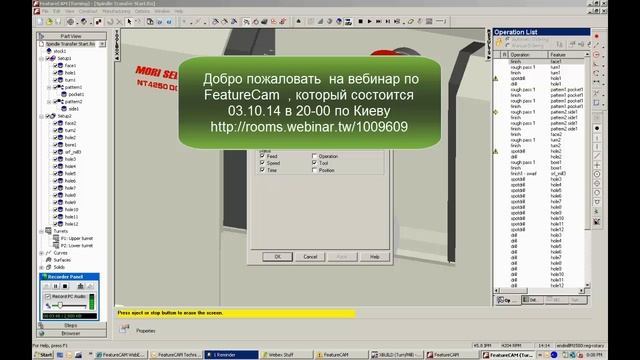This screenshot has height=360, width=640.
Task: Open the Edit menu
Action: click(x=57, y=11)
